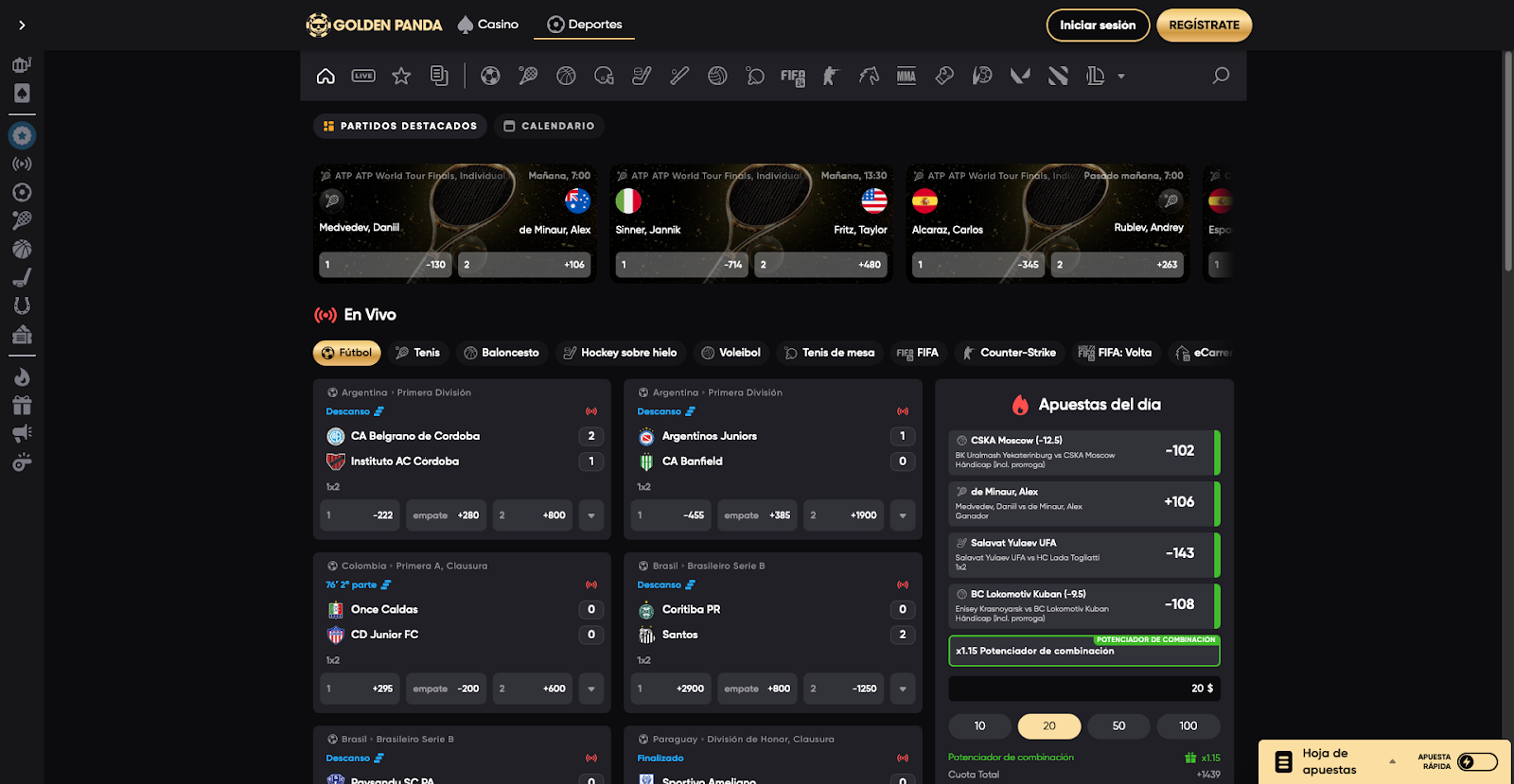Select the Counter-Strike soldier icon in the sports bar

[831, 76]
